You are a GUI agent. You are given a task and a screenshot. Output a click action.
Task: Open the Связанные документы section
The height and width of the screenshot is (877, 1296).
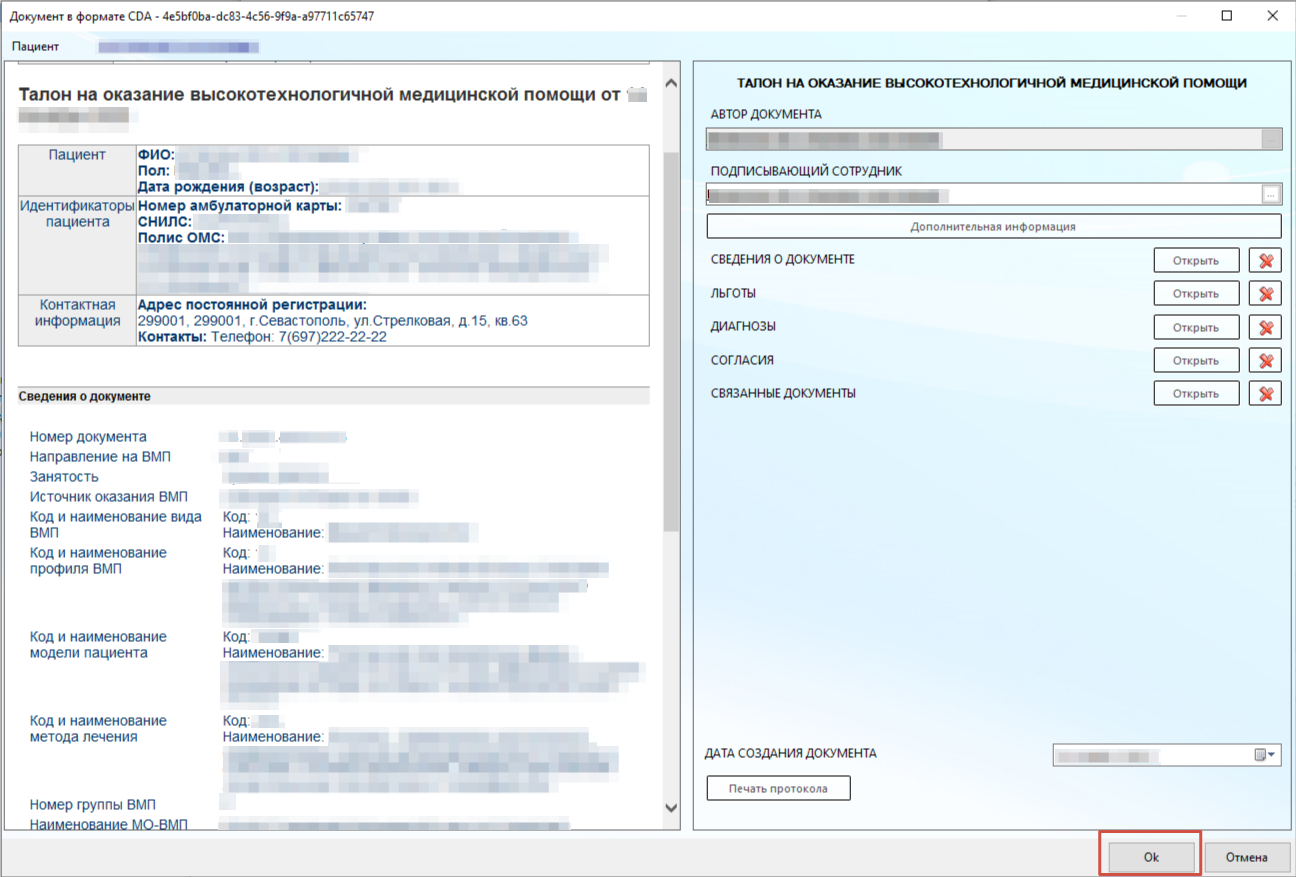[x=1196, y=393]
